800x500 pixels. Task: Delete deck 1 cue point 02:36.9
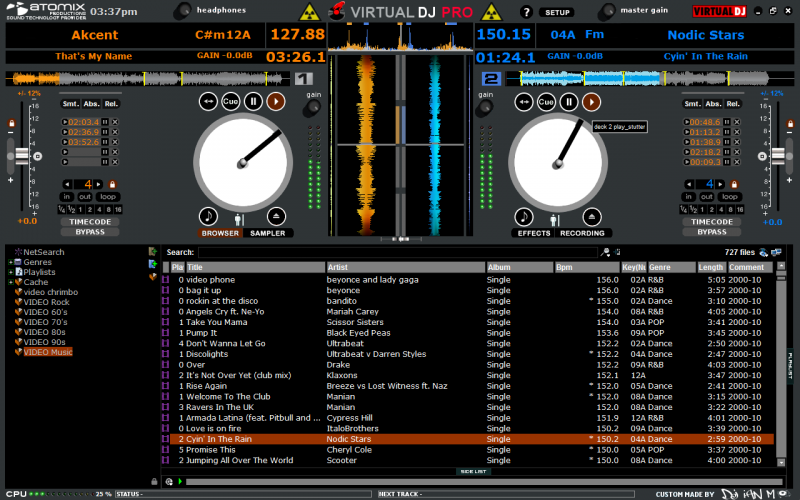coord(115,132)
